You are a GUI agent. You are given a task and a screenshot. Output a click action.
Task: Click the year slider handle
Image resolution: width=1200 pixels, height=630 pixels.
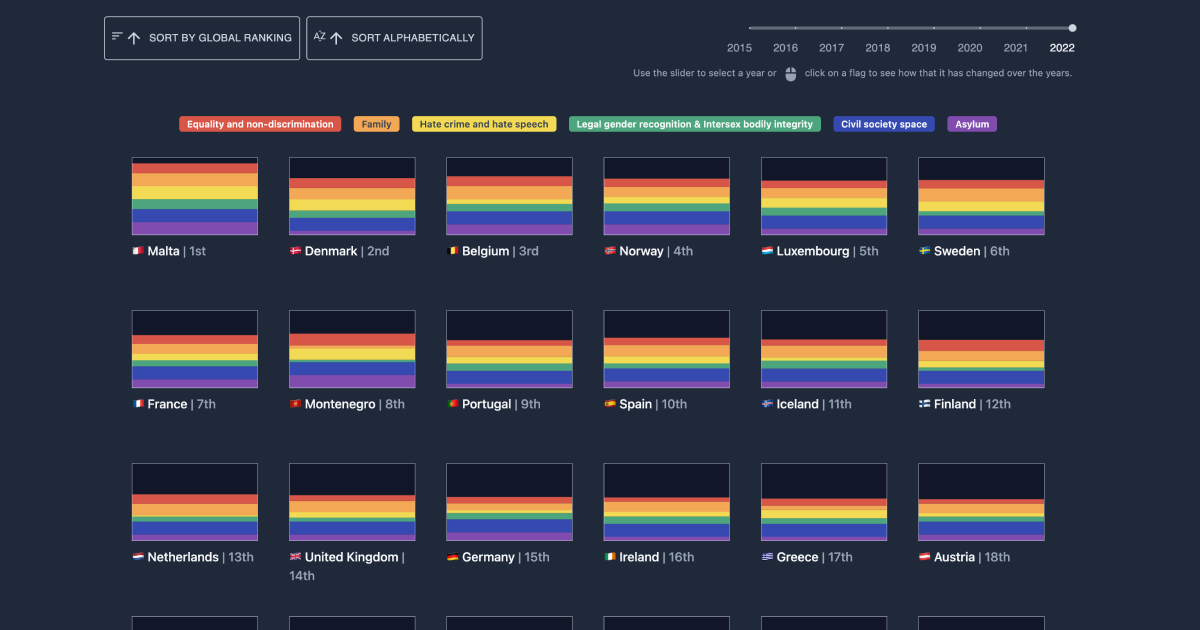(1072, 28)
